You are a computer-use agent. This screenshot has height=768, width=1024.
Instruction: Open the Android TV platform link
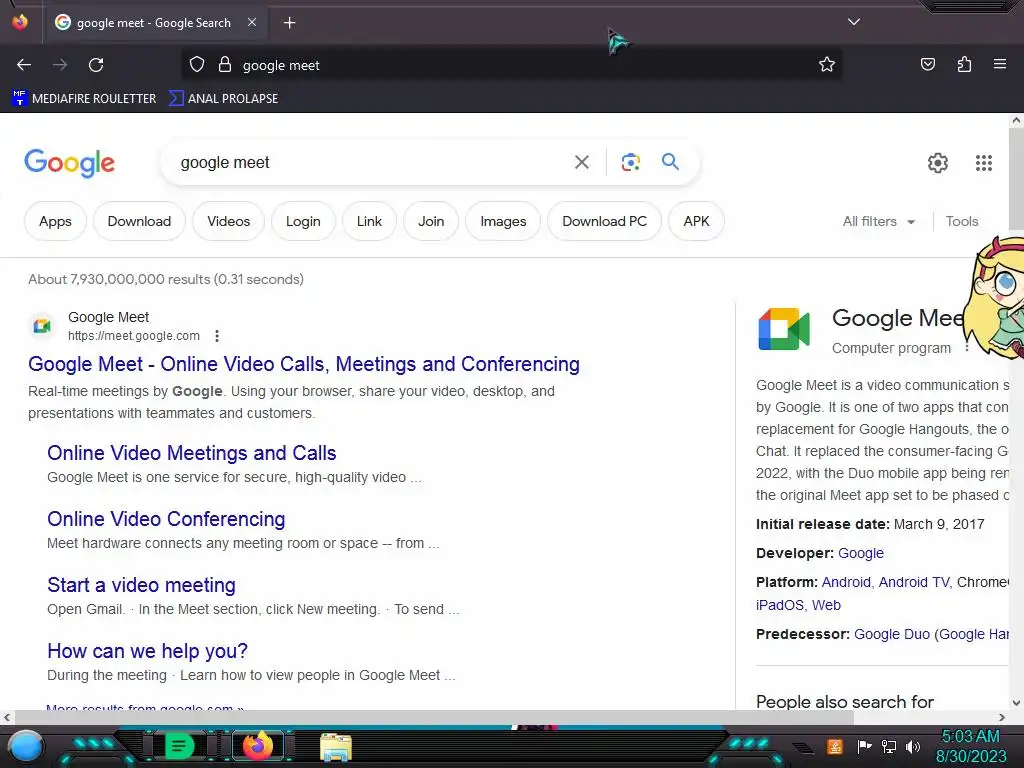coord(914,582)
